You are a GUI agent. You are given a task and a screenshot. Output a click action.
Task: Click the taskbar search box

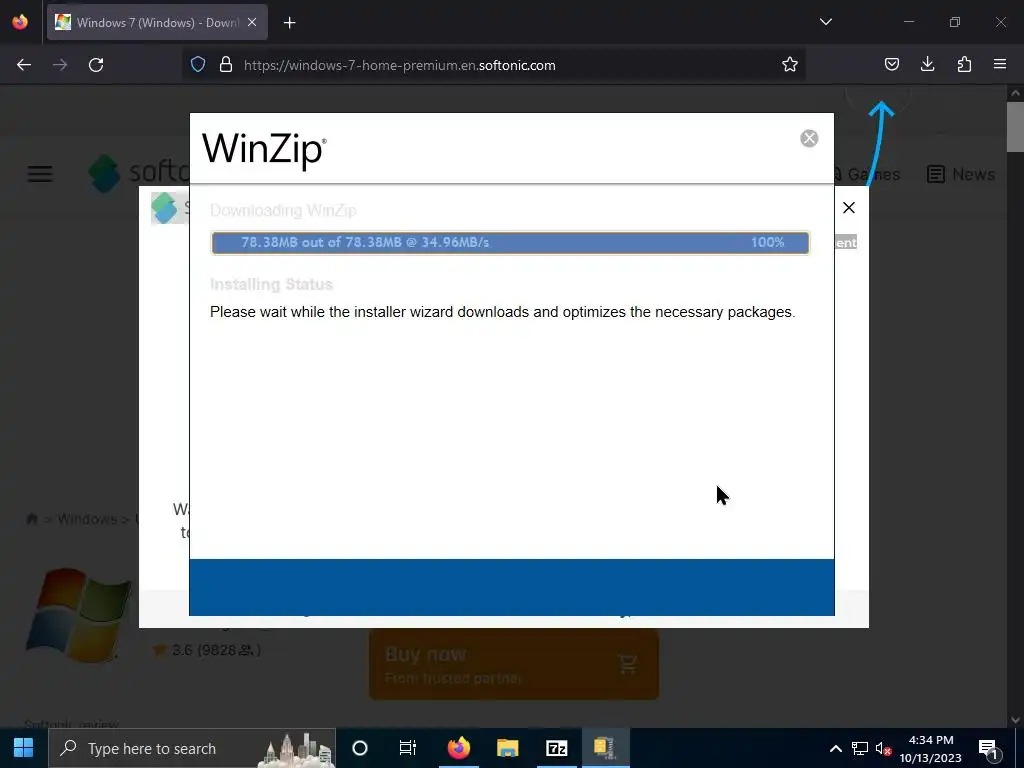(x=192, y=748)
